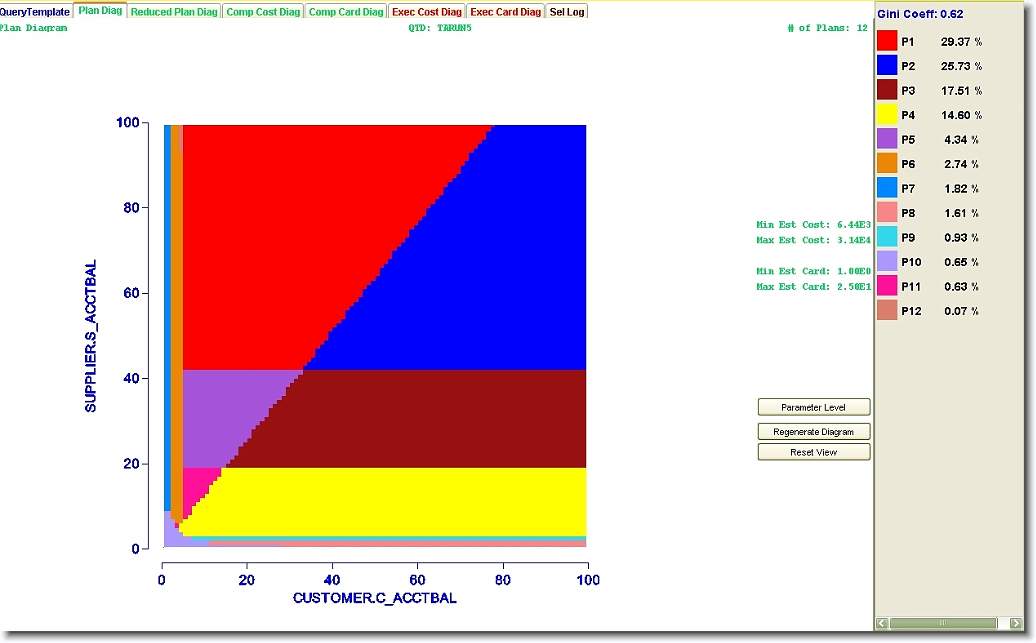Show the Exec Cost Diag tab
1036x643 pixels.
point(427,12)
